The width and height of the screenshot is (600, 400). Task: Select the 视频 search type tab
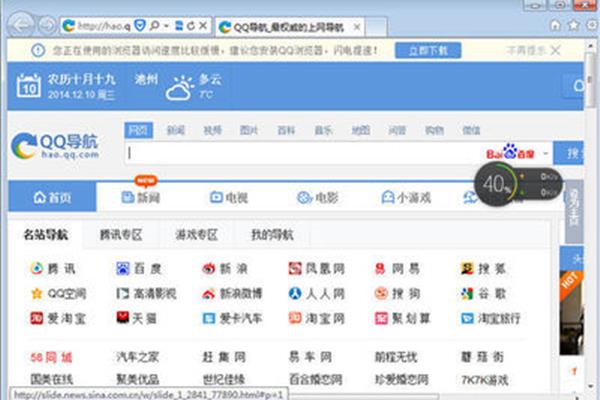click(212, 131)
